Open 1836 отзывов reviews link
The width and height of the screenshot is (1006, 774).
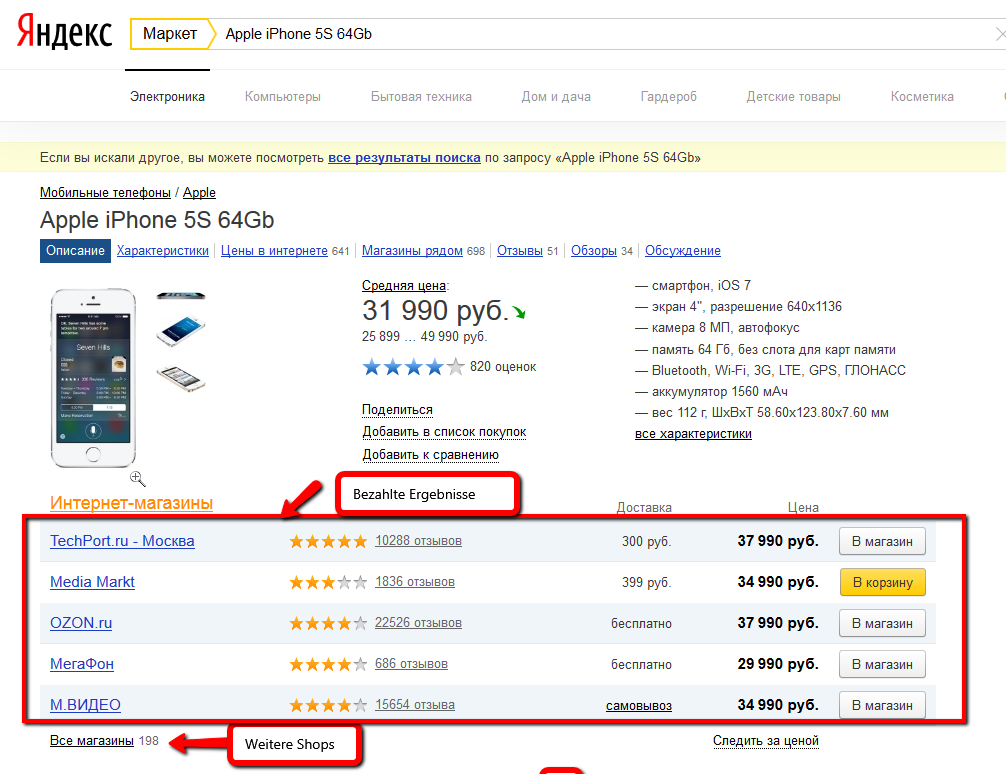coord(414,582)
